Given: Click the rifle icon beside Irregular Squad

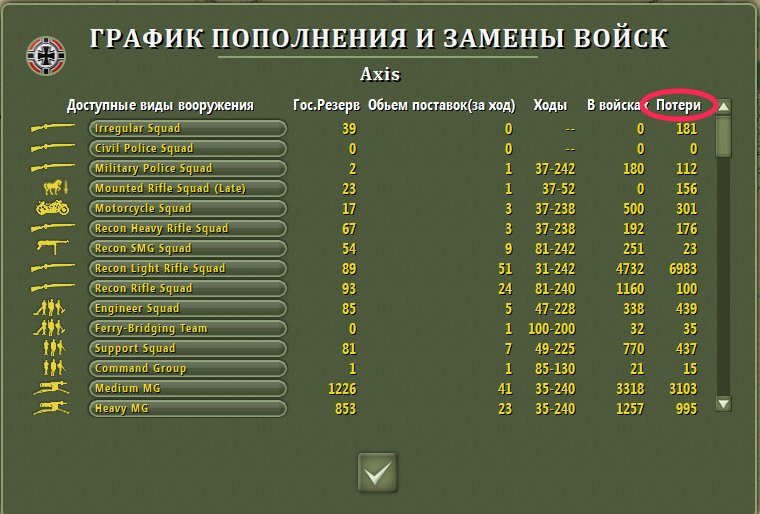Looking at the screenshot, I should coord(53,128).
